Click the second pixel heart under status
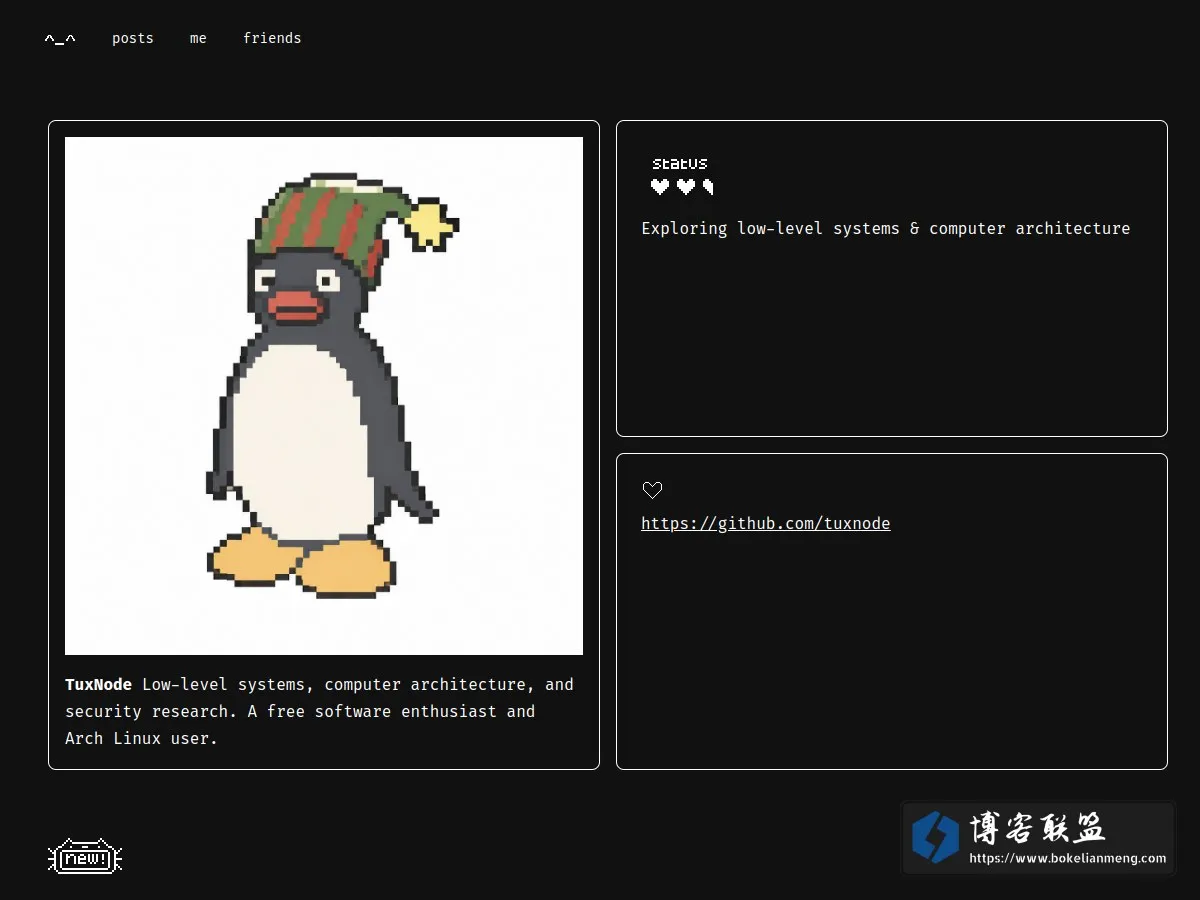 [686, 186]
